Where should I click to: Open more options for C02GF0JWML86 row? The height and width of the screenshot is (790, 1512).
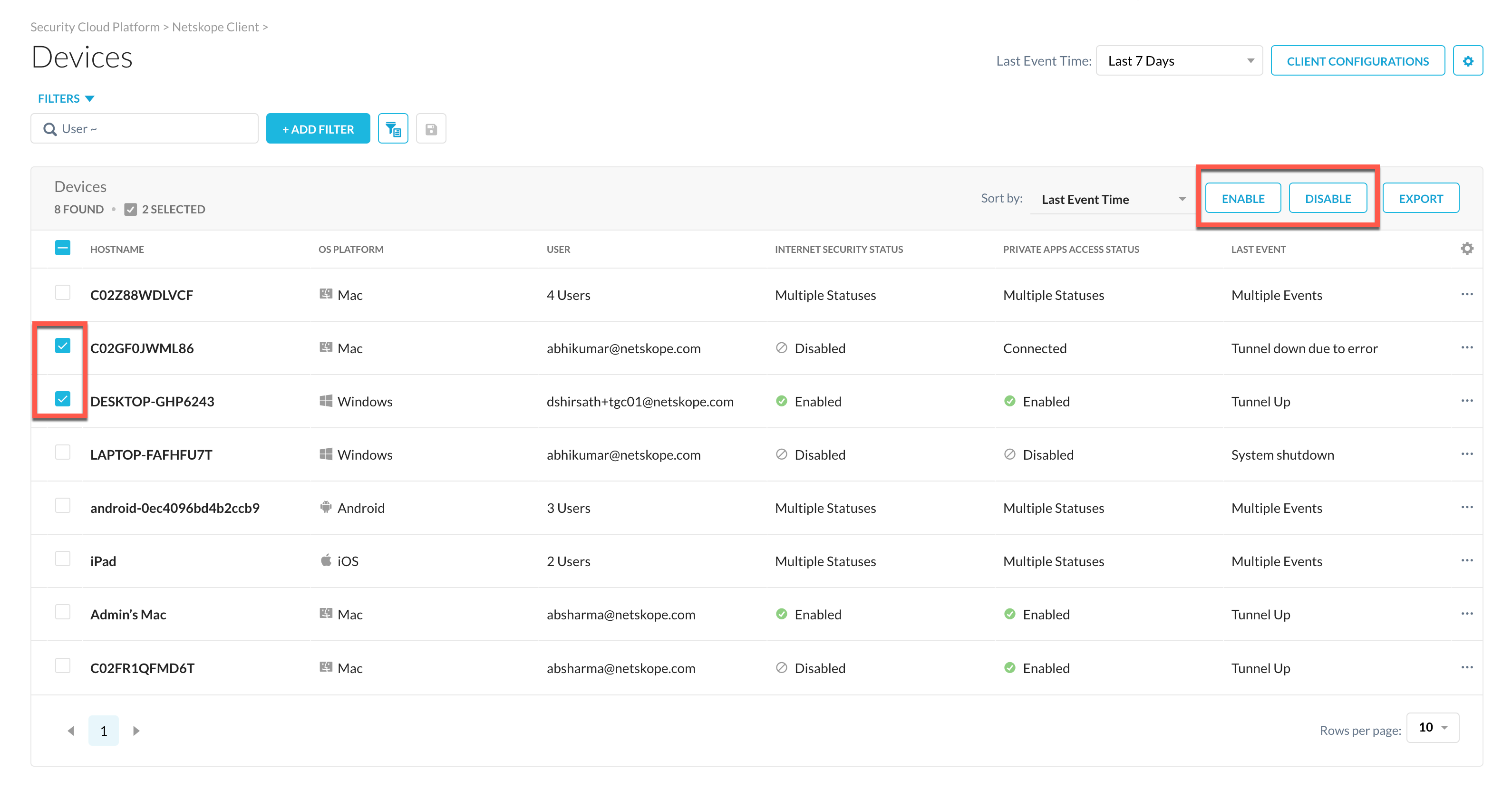point(1466,348)
